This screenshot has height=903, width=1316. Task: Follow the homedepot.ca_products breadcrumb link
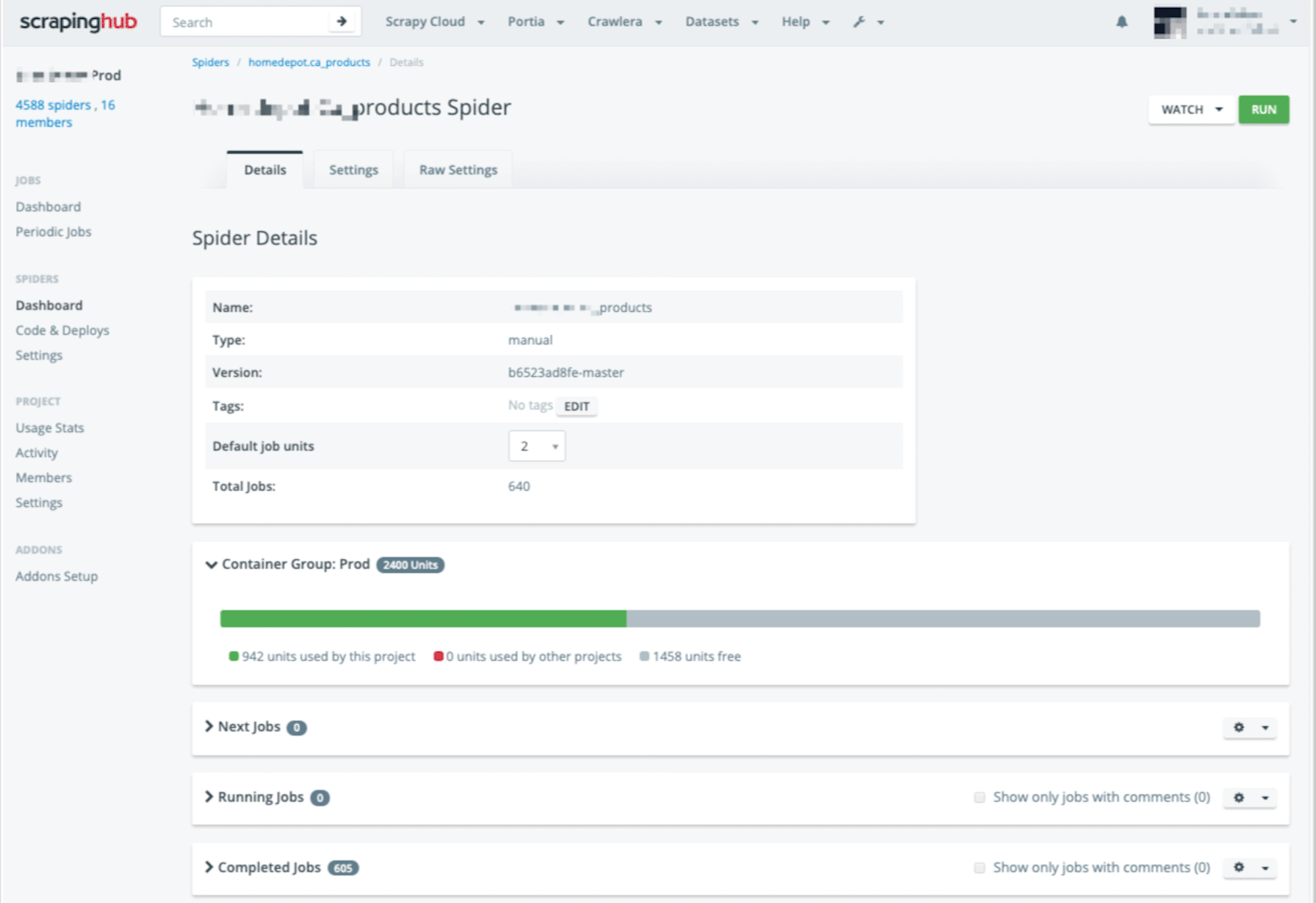309,63
